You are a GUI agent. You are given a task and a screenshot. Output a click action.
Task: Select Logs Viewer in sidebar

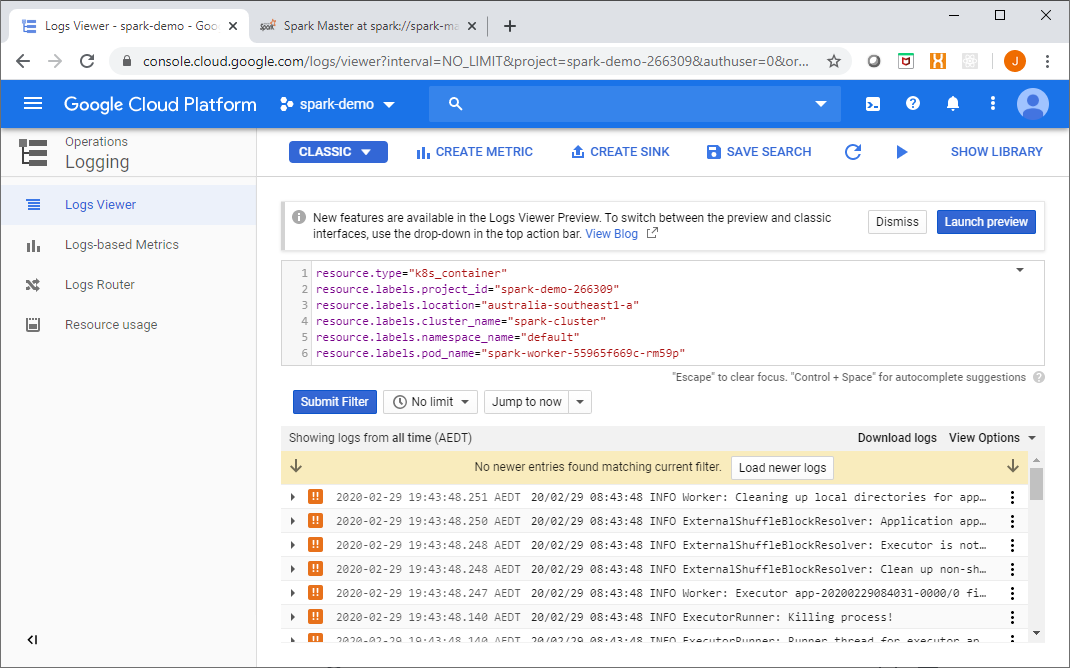(128, 205)
